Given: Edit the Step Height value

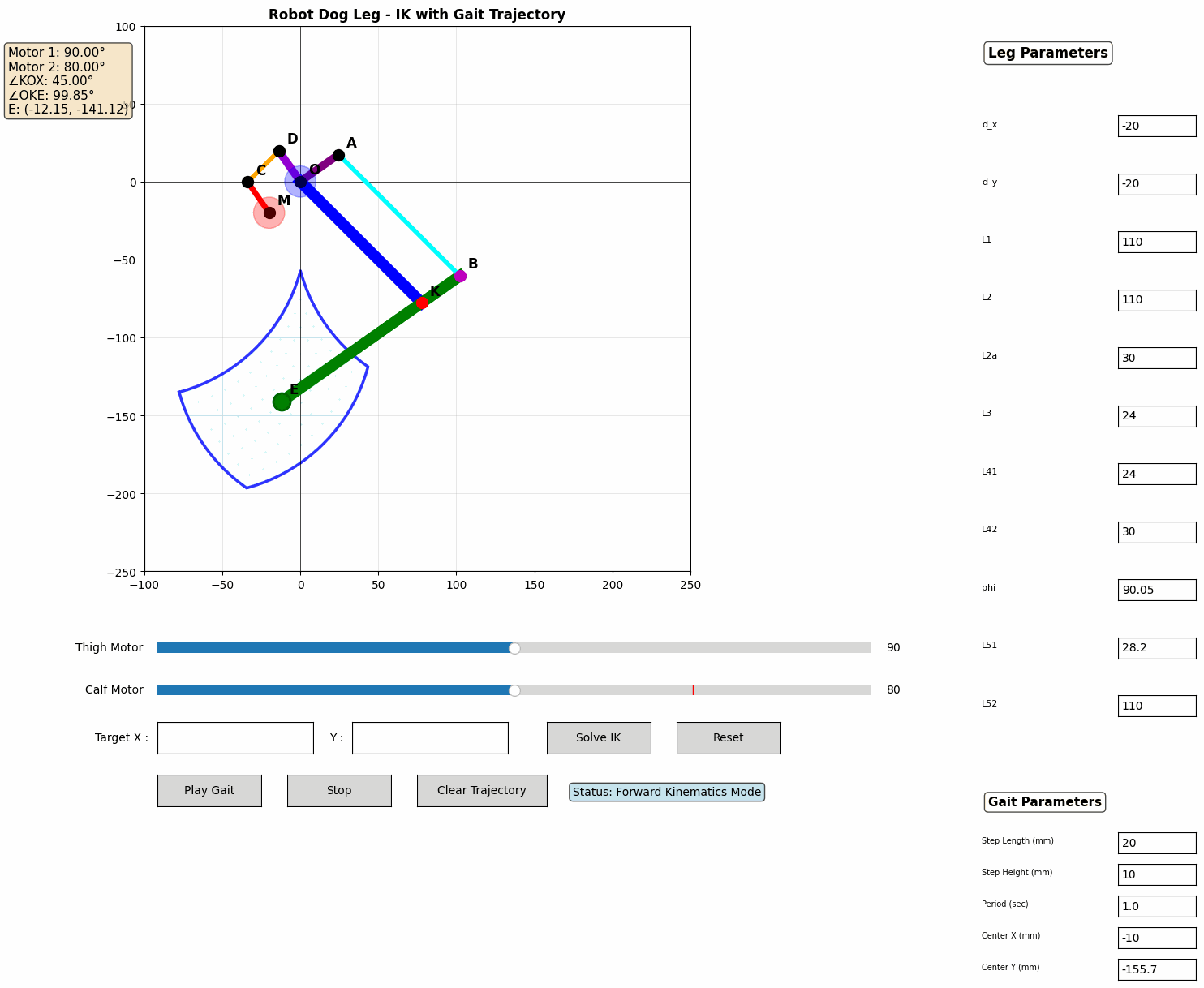Looking at the screenshot, I should [x=1156, y=874].
